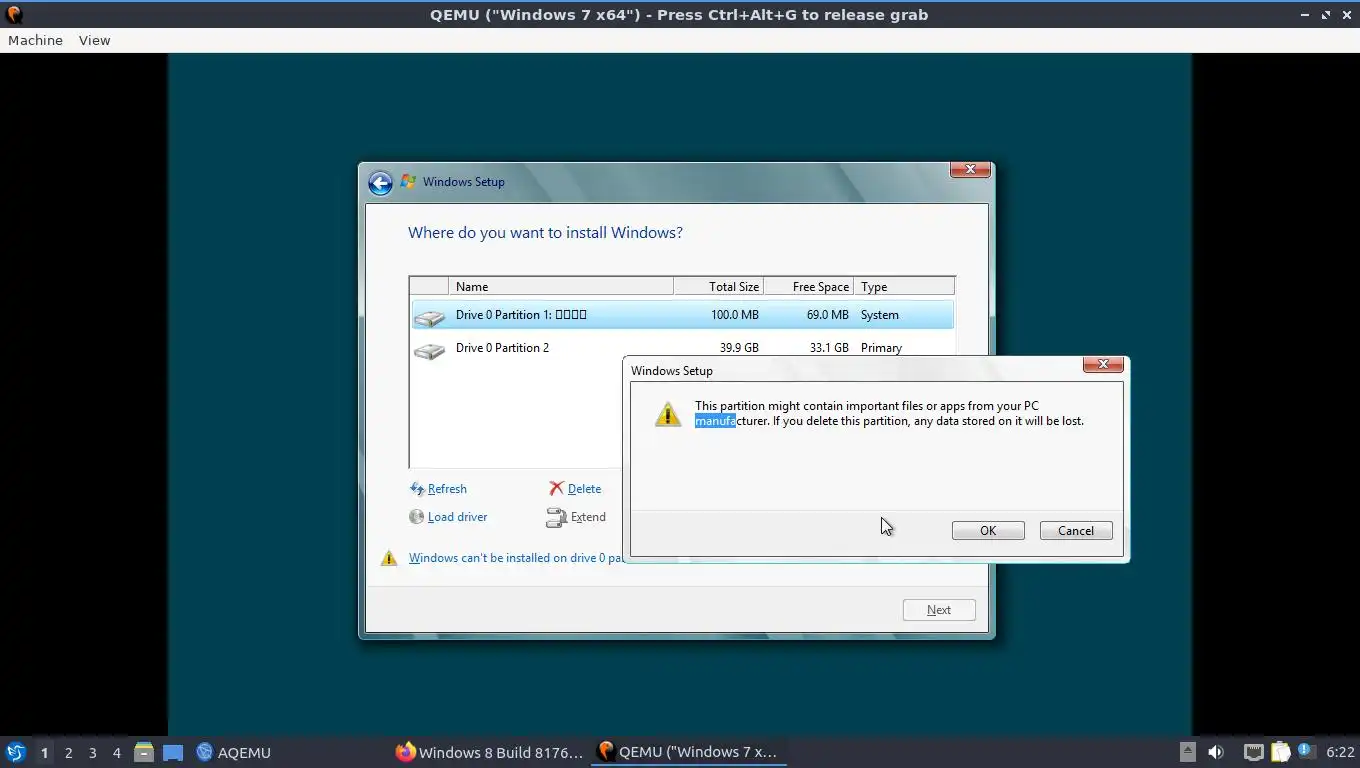Cancel the partition deletion warning

[1076, 531]
